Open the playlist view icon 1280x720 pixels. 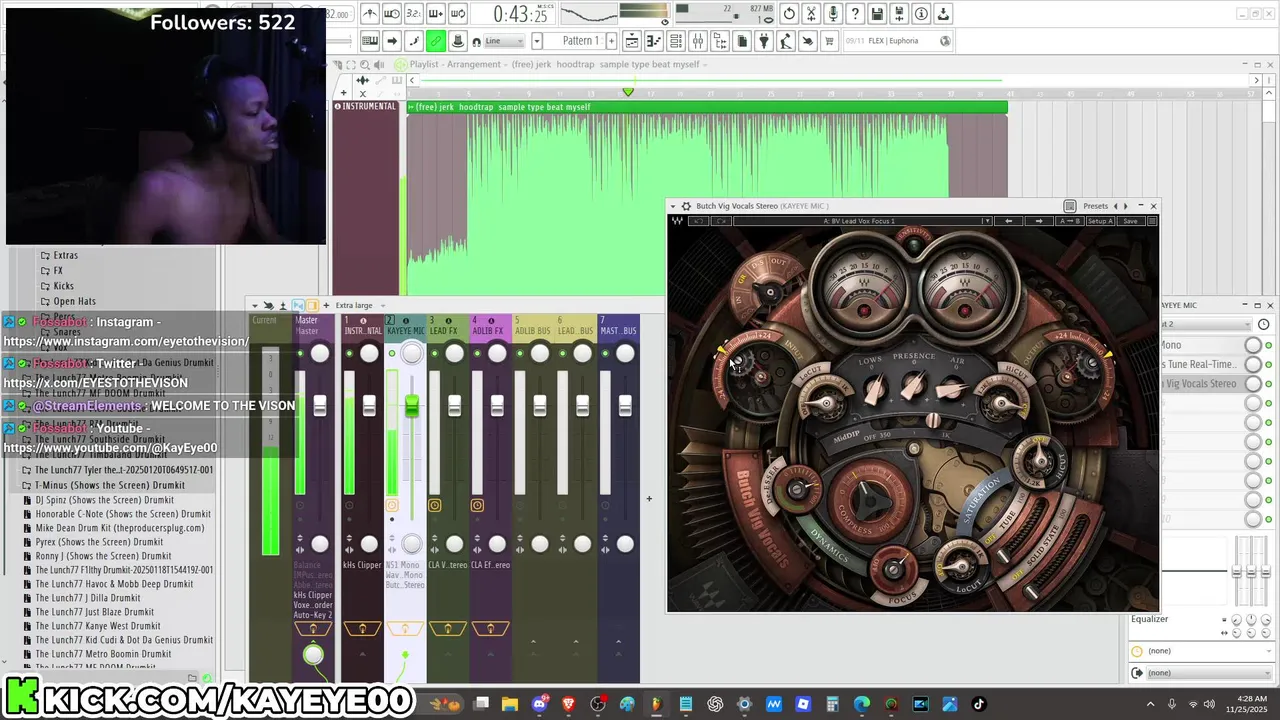(632, 41)
